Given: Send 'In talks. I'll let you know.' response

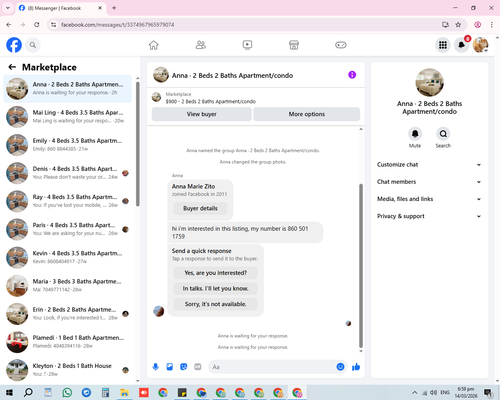Looking at the screenshot, I should tap(216, 288).
